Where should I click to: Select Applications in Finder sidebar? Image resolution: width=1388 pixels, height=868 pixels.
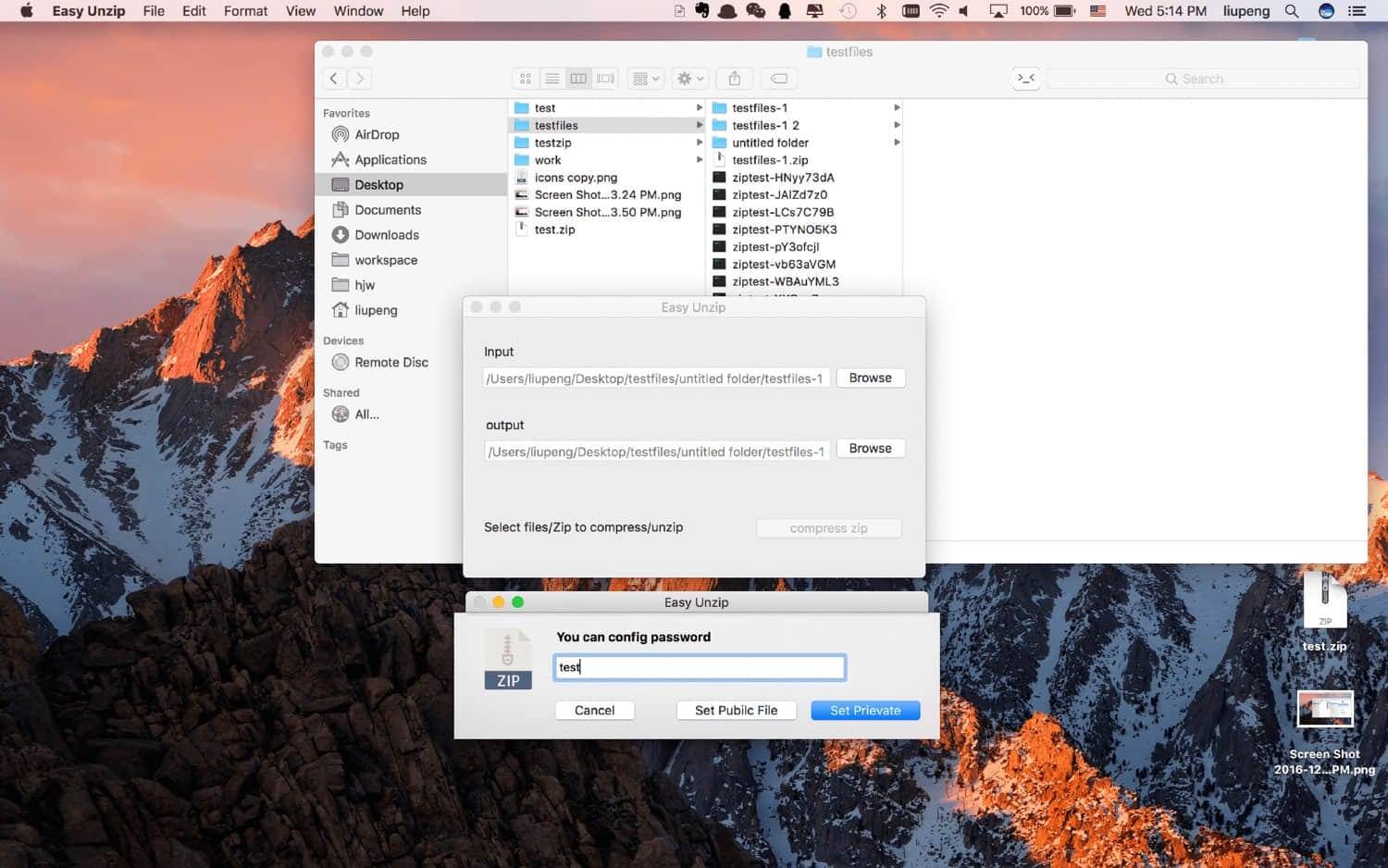[x=390, y=159]
